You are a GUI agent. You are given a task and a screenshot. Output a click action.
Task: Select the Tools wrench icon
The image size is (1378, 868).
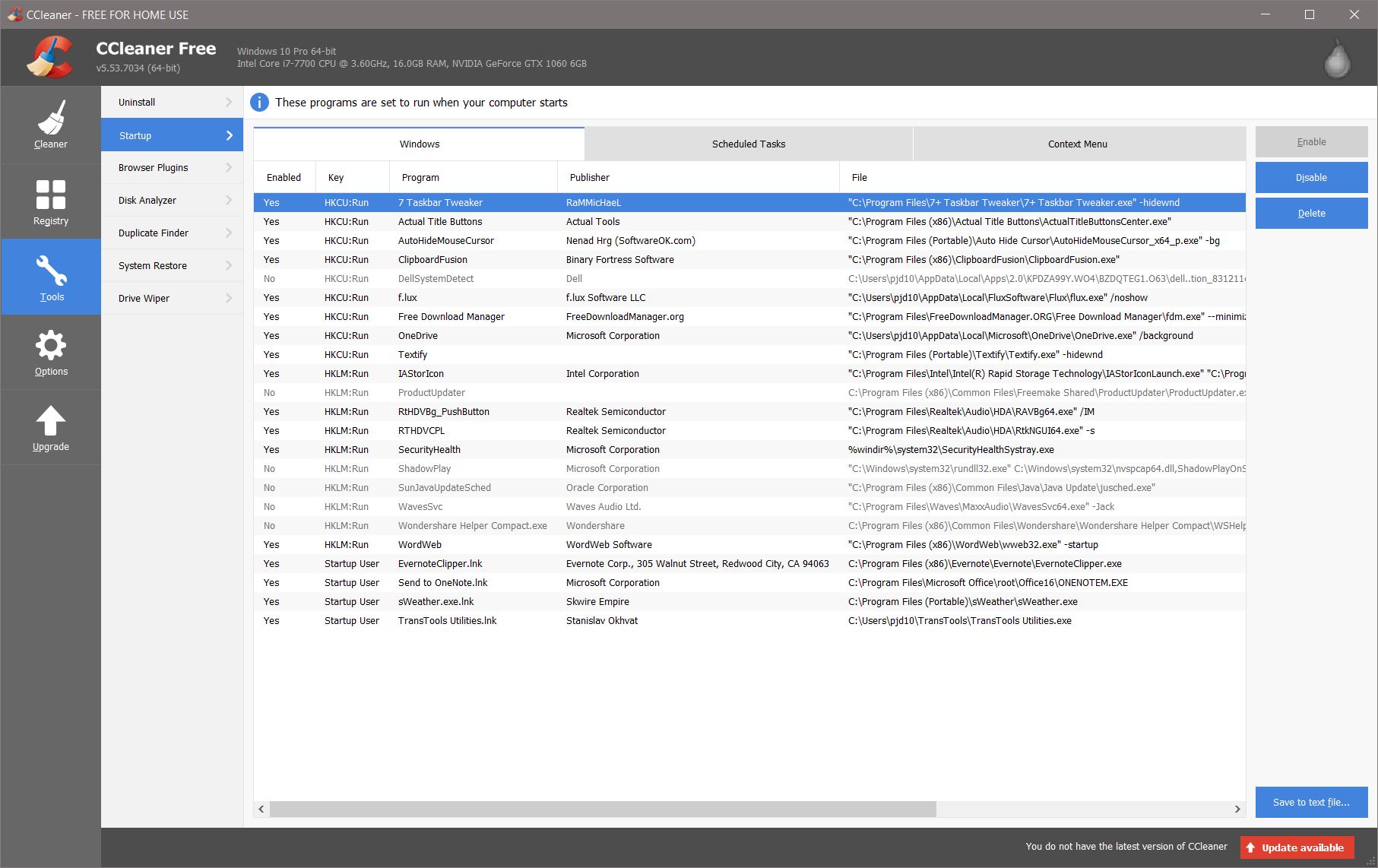coord(51,277)
